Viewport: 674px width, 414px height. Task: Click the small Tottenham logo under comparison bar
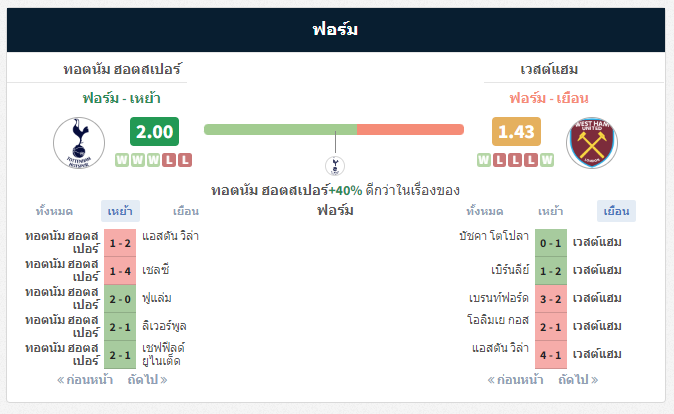tap(335, 166)
